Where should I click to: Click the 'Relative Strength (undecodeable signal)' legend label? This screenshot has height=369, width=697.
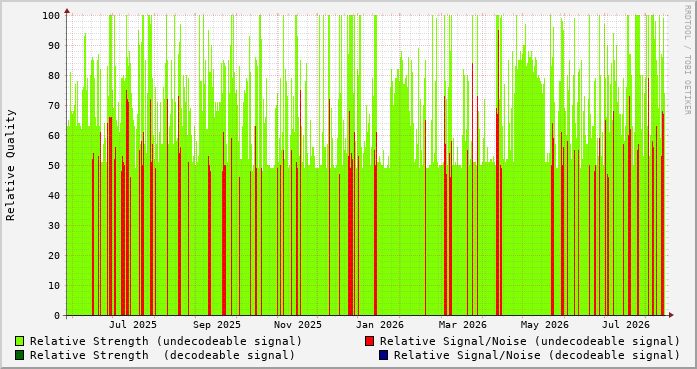coord(166,341)
